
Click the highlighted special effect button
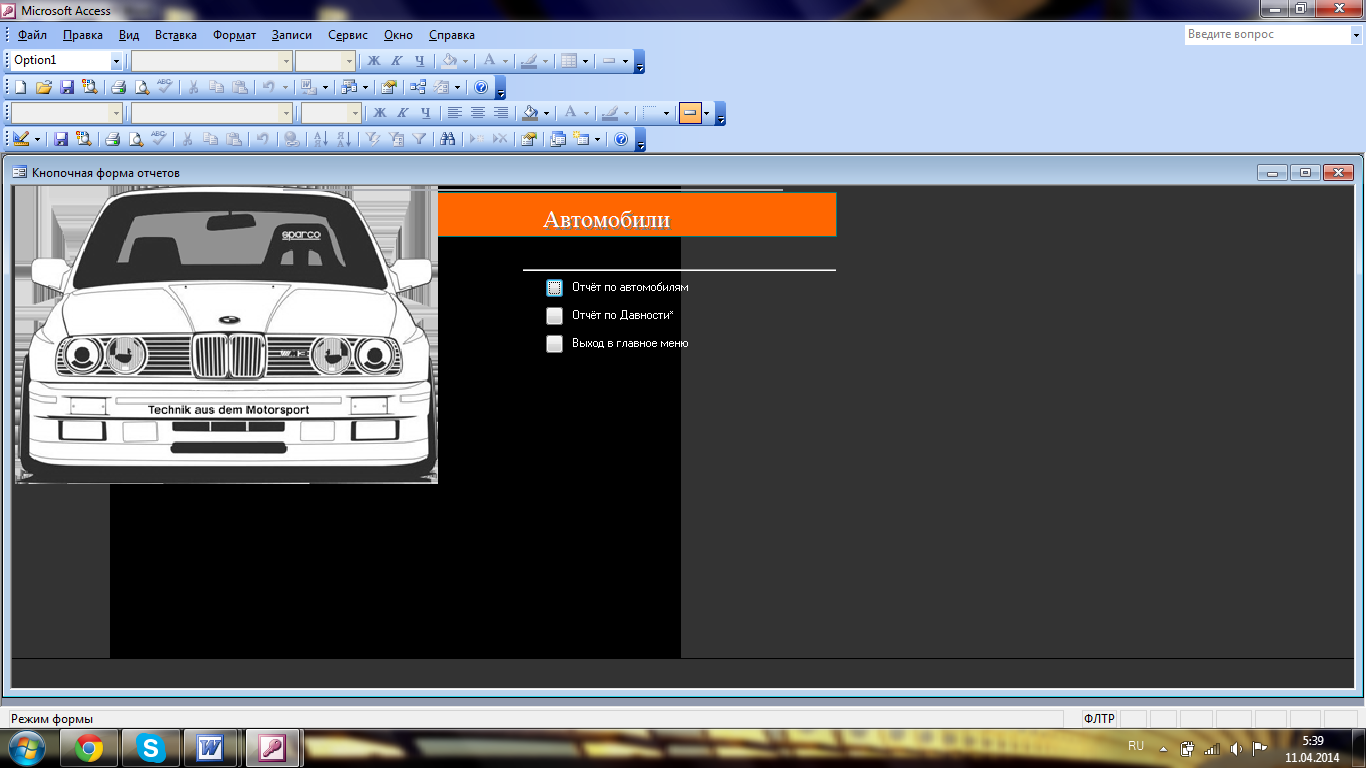click(690, 113)
